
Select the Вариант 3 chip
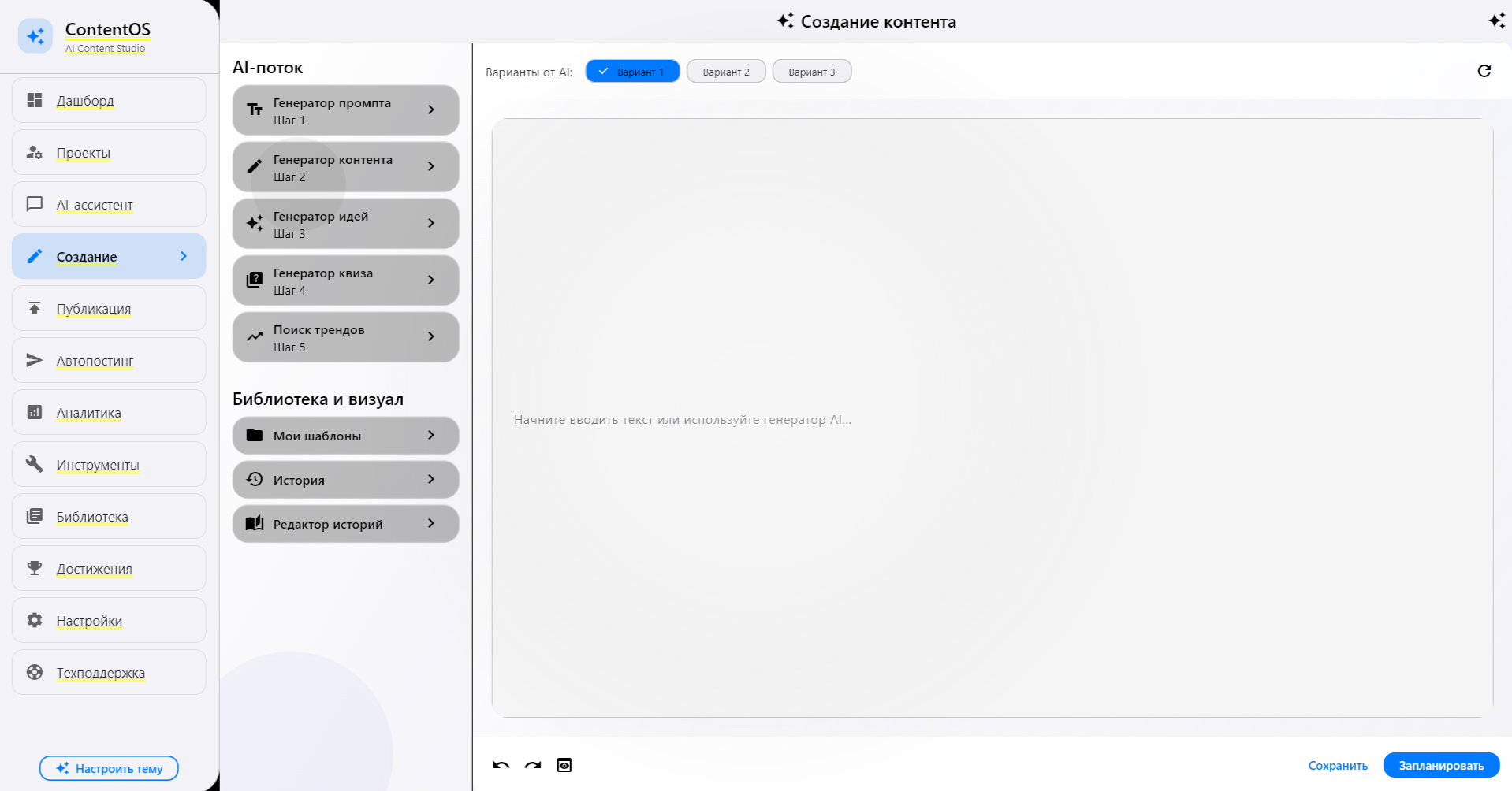coord(811,72)
